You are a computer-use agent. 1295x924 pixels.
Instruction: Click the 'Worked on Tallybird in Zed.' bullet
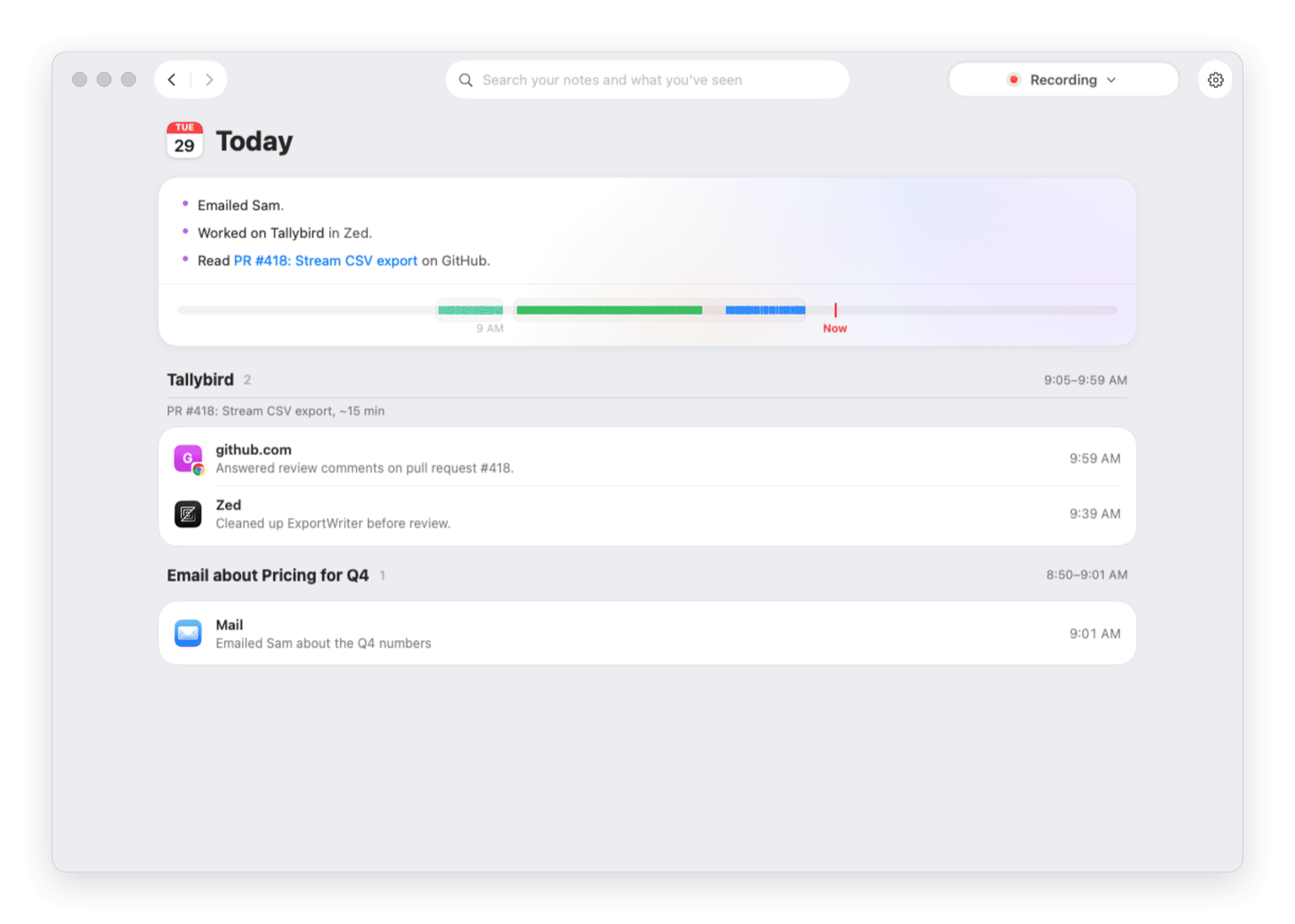click(284, 233)
